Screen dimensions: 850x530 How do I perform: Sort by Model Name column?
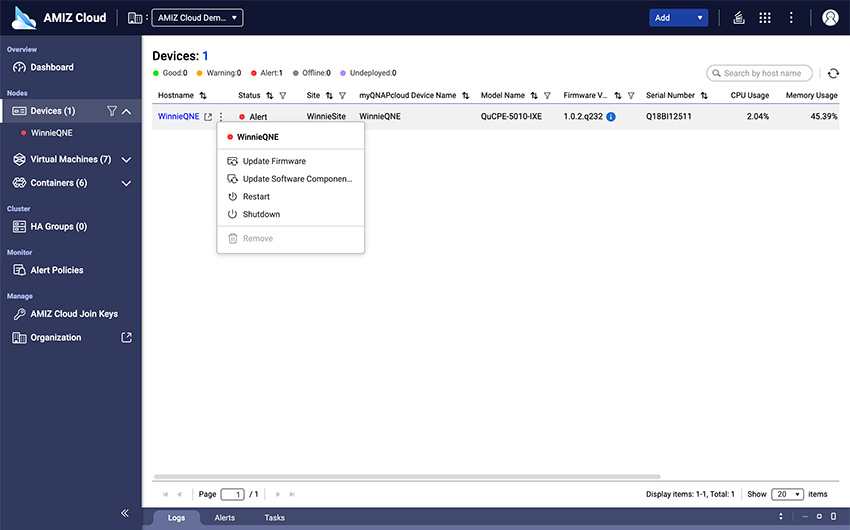(x=534, y=95)
